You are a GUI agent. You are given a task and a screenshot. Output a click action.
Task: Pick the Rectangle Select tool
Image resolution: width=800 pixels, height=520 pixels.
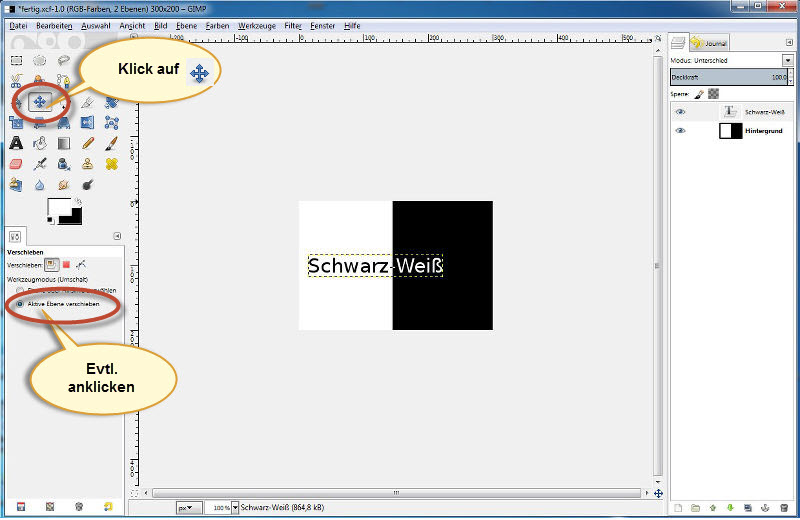(x=16, y=60)
